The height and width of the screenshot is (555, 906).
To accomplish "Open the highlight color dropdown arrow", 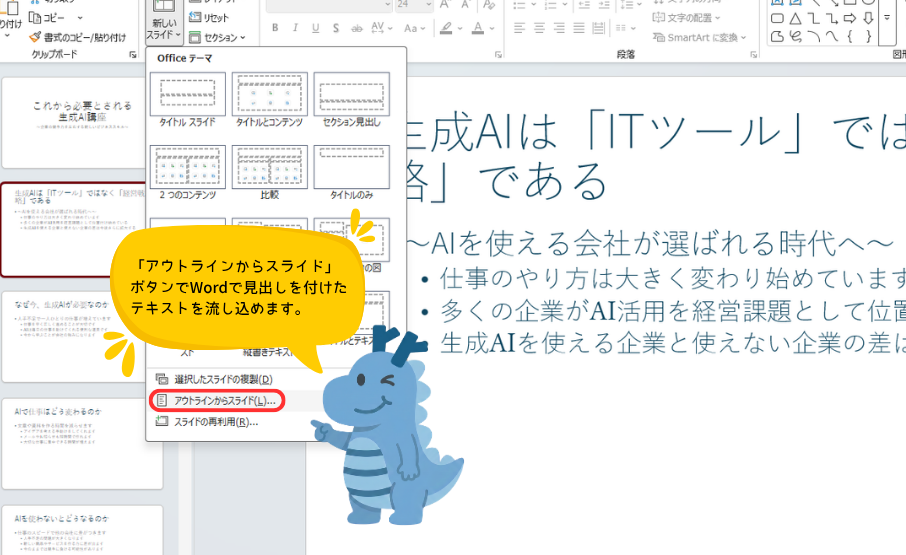I will pos(460,28).
